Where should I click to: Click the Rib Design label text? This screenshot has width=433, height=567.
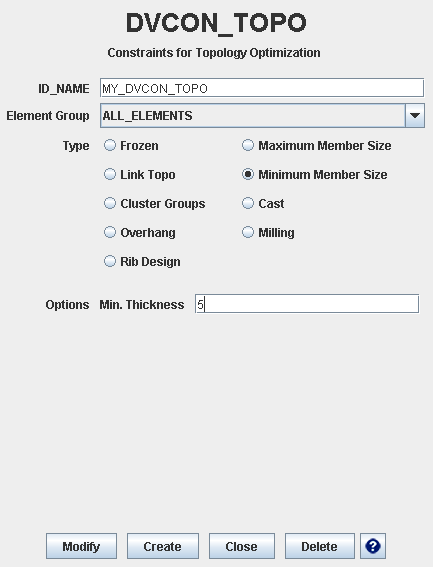coord(150,261)
